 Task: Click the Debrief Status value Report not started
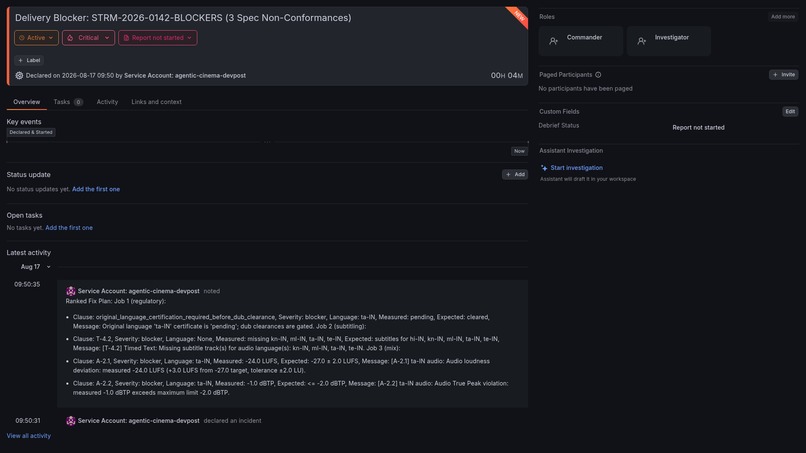698,128
